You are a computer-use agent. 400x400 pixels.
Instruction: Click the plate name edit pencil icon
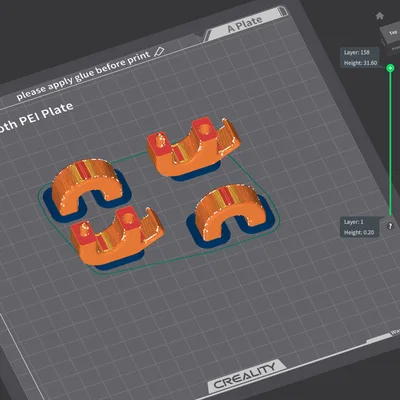pos(159,52)
